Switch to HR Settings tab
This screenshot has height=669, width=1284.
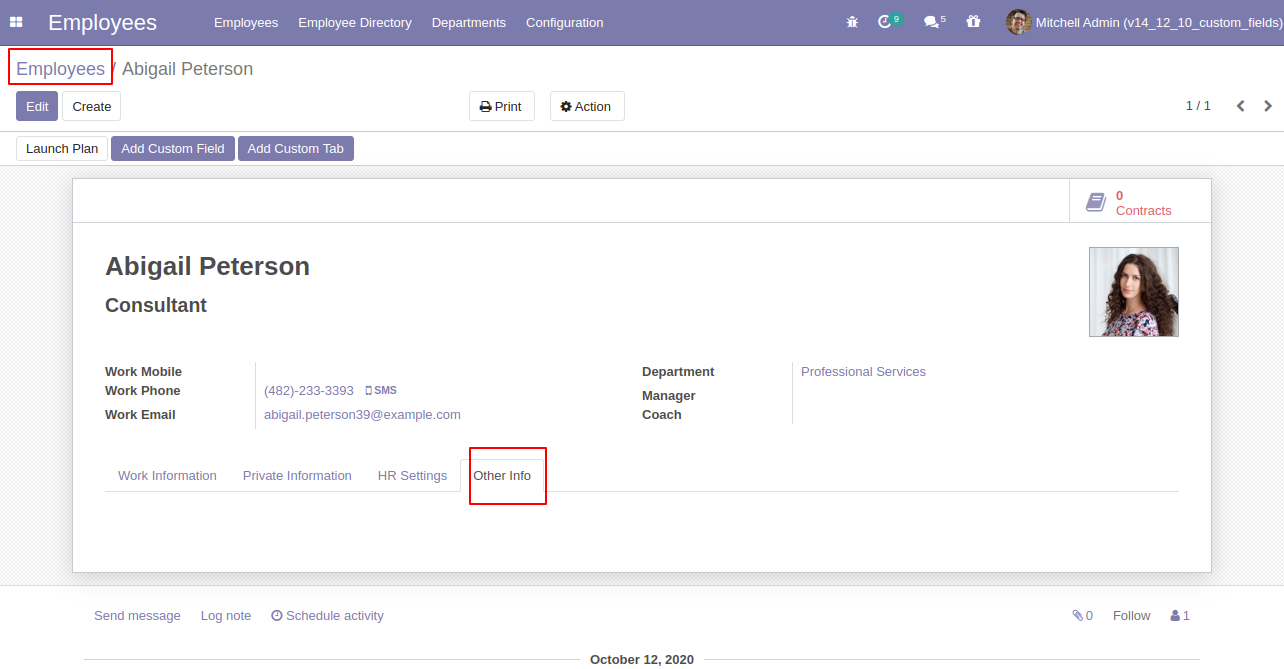412,476
